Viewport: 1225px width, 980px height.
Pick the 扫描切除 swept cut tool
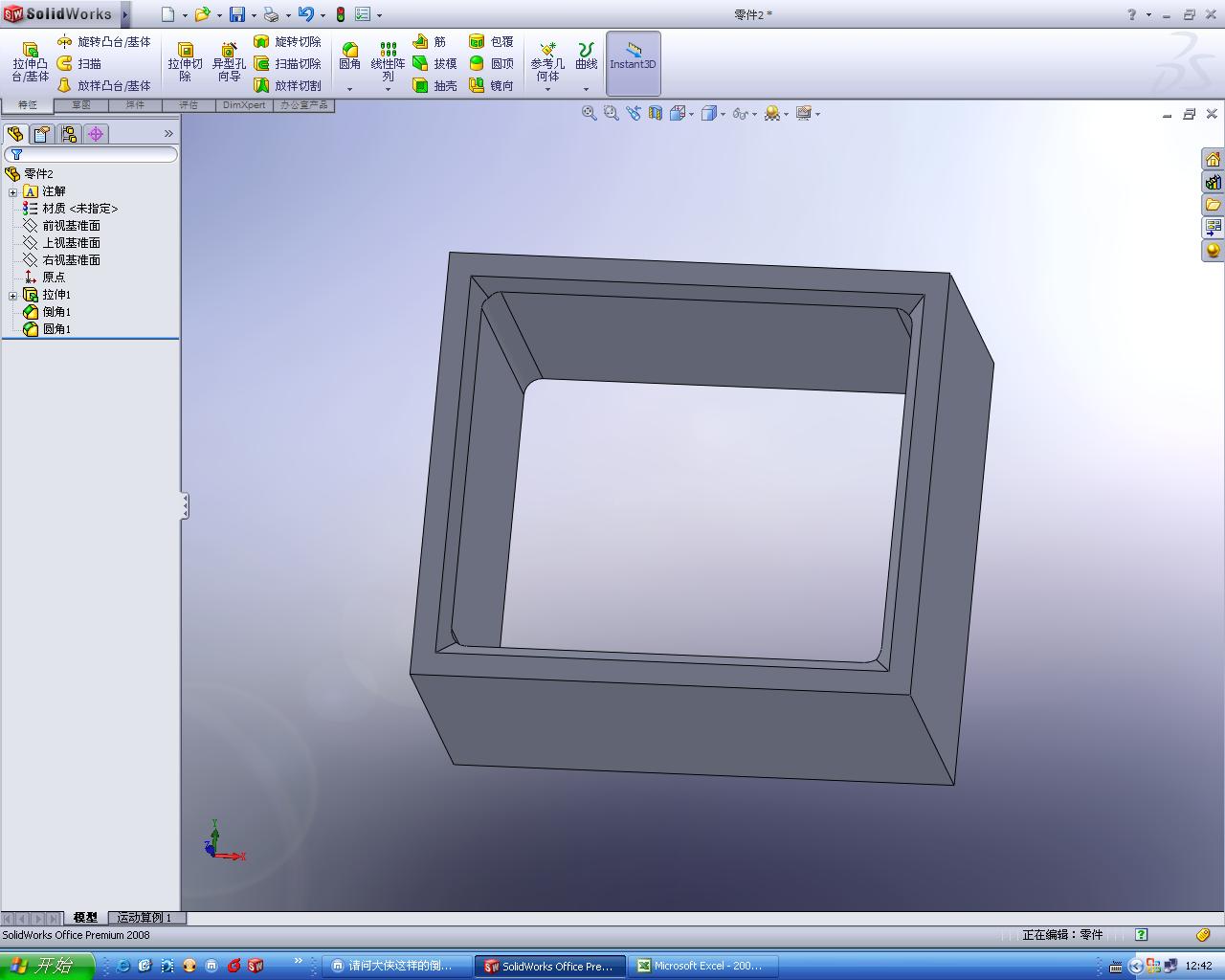pyautogui.click(x=287, y=64)
